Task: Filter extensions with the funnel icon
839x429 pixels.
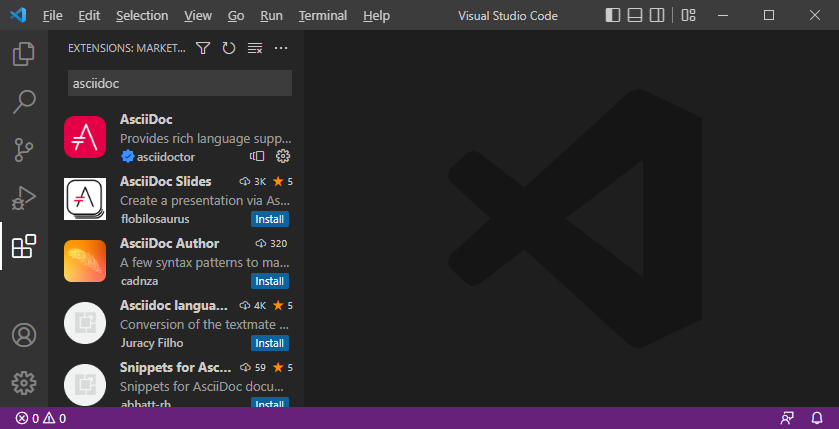Action: click(x=203, y=48)
